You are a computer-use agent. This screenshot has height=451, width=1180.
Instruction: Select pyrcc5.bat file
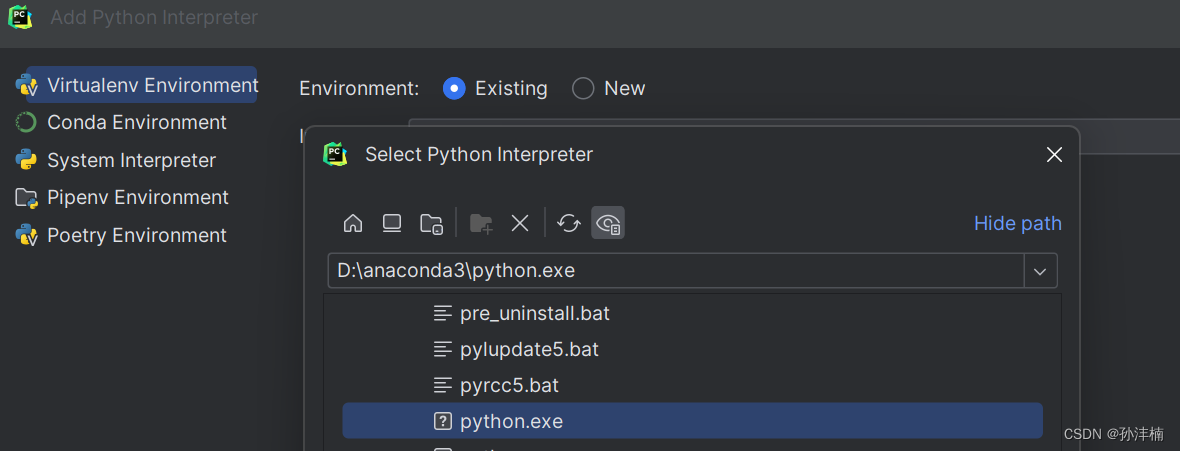click(509, 385)
